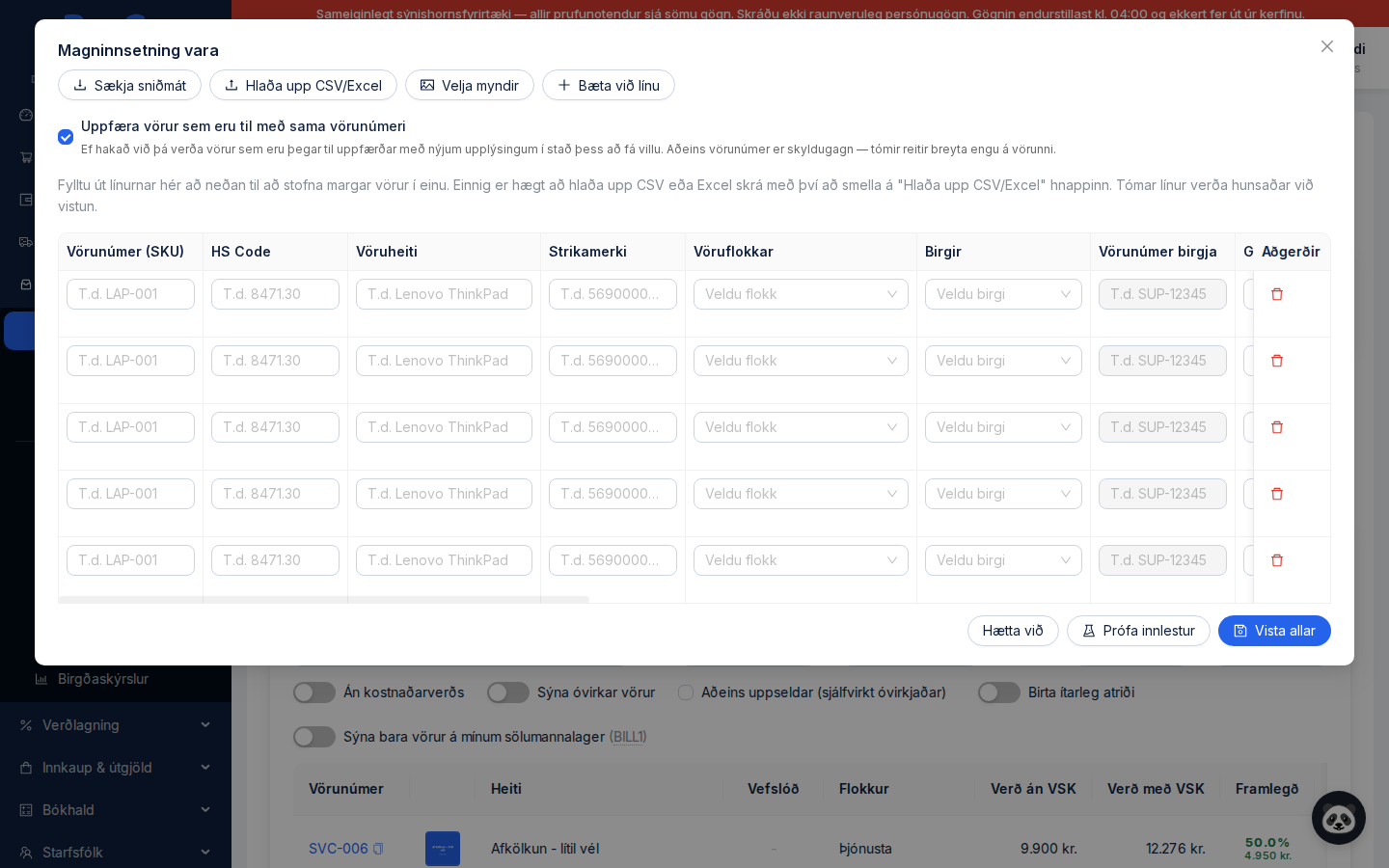Remove the fifth row using trash icon

click(1277, 560)
